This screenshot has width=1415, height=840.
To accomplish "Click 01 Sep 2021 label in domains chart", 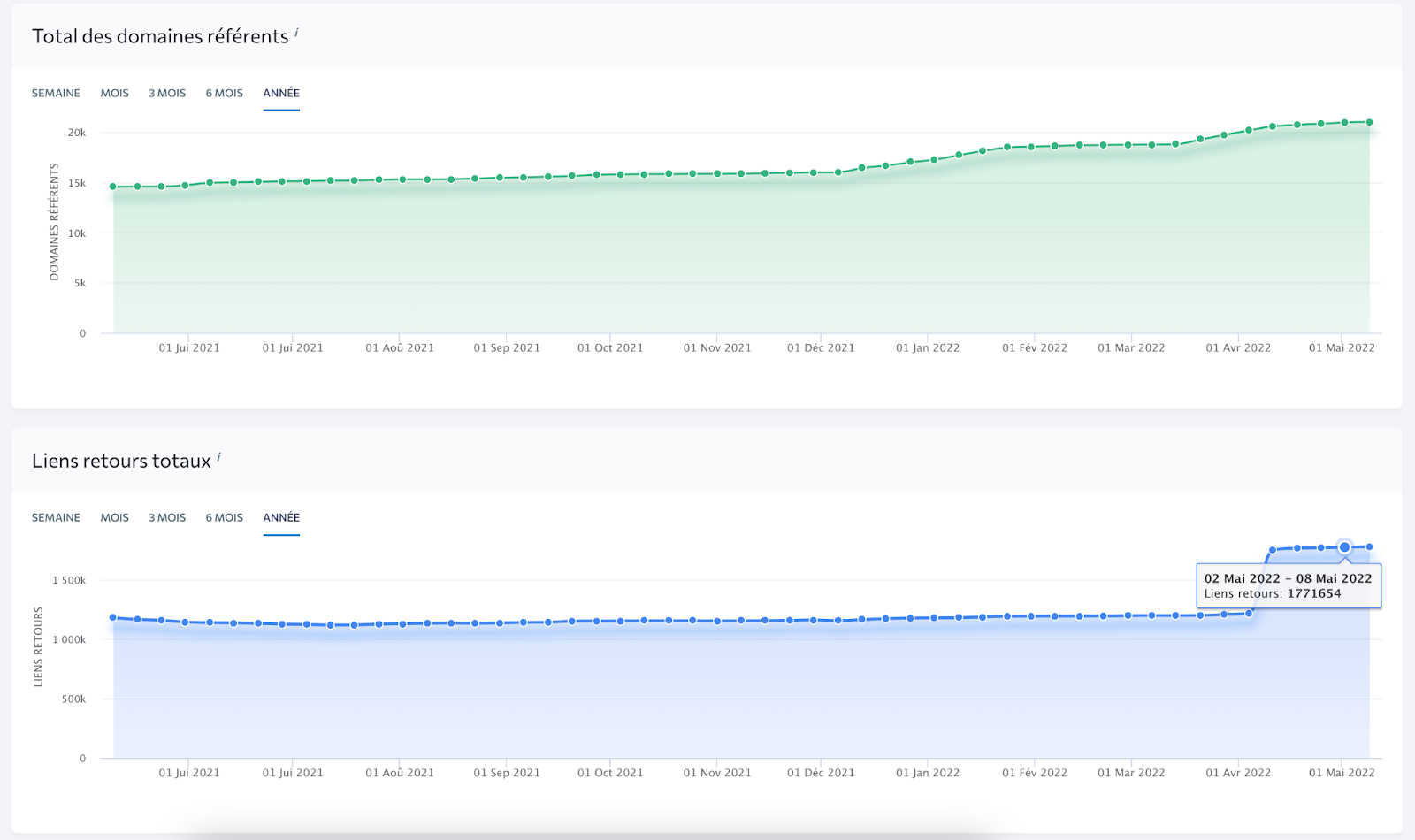I will 507,347.
